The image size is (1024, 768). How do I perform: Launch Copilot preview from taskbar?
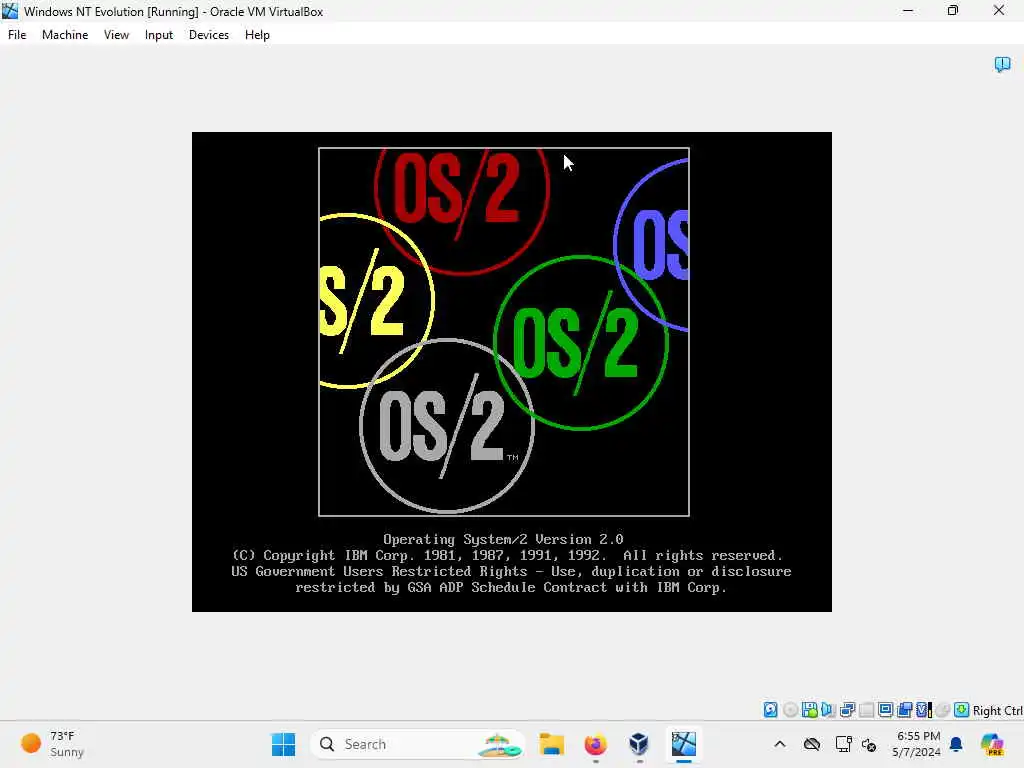point(992,744)
